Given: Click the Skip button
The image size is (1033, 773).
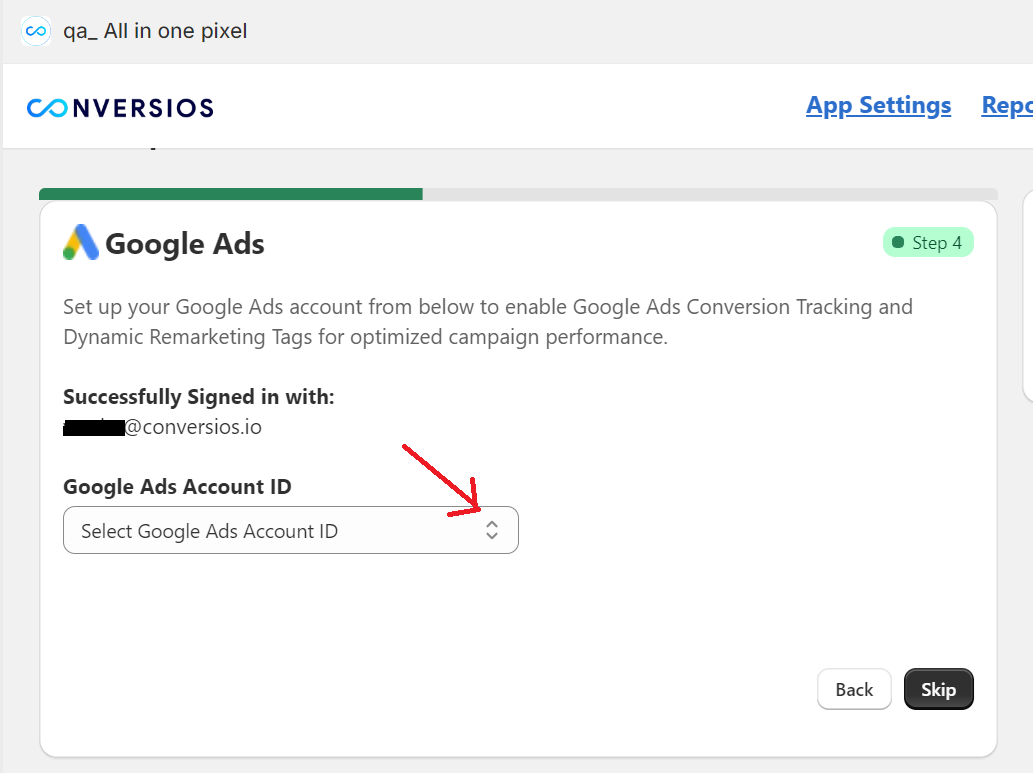Looking at the screenshot, I should pos(938,689).
